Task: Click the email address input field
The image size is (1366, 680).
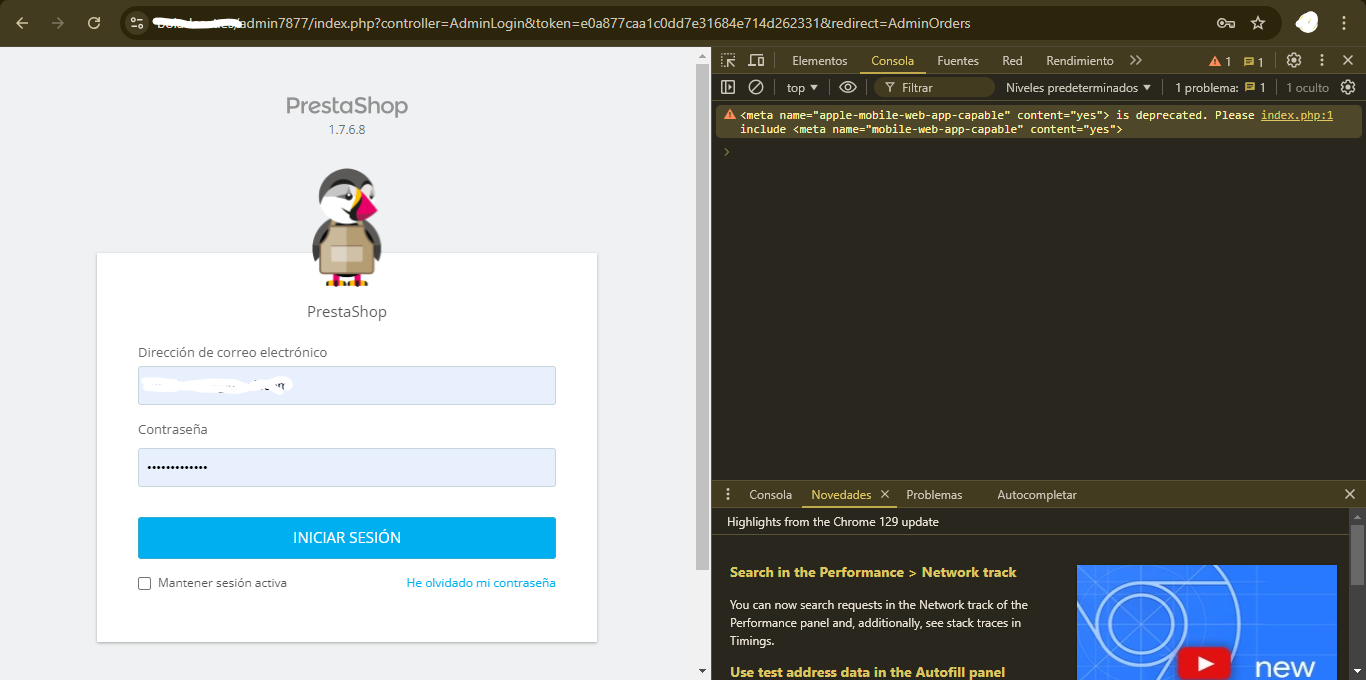Action: [347, 385]
